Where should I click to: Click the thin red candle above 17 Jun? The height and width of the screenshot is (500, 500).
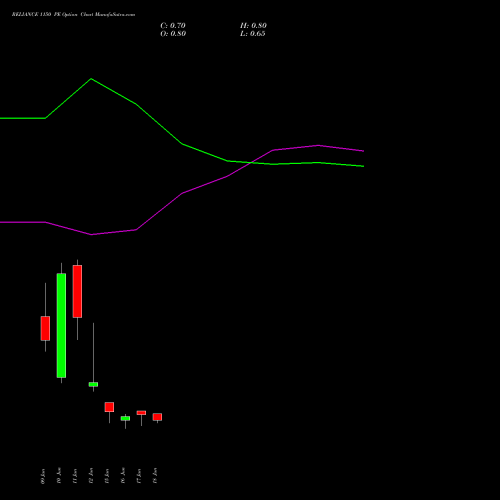point(141,413)
